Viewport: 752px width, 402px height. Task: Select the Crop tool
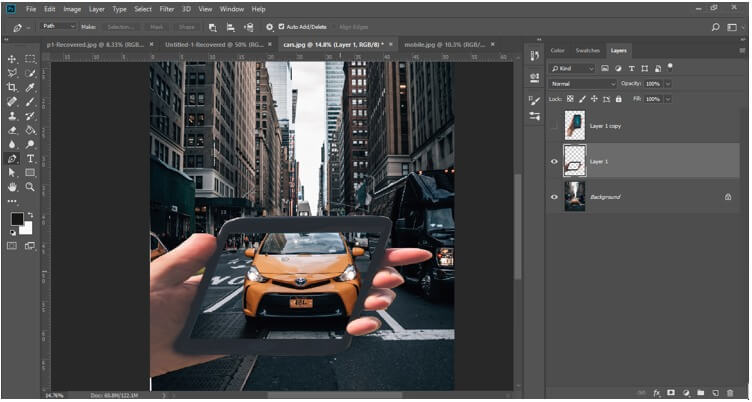[x=12, y=87]
